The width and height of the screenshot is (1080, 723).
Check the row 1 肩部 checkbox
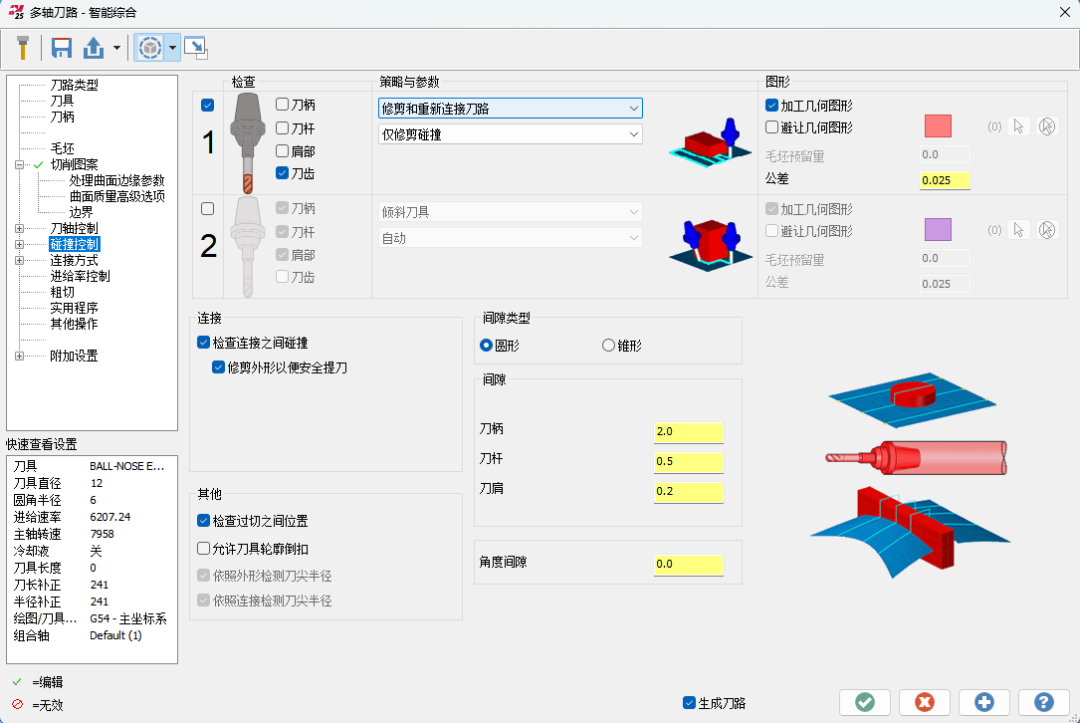tap(282, 151)
